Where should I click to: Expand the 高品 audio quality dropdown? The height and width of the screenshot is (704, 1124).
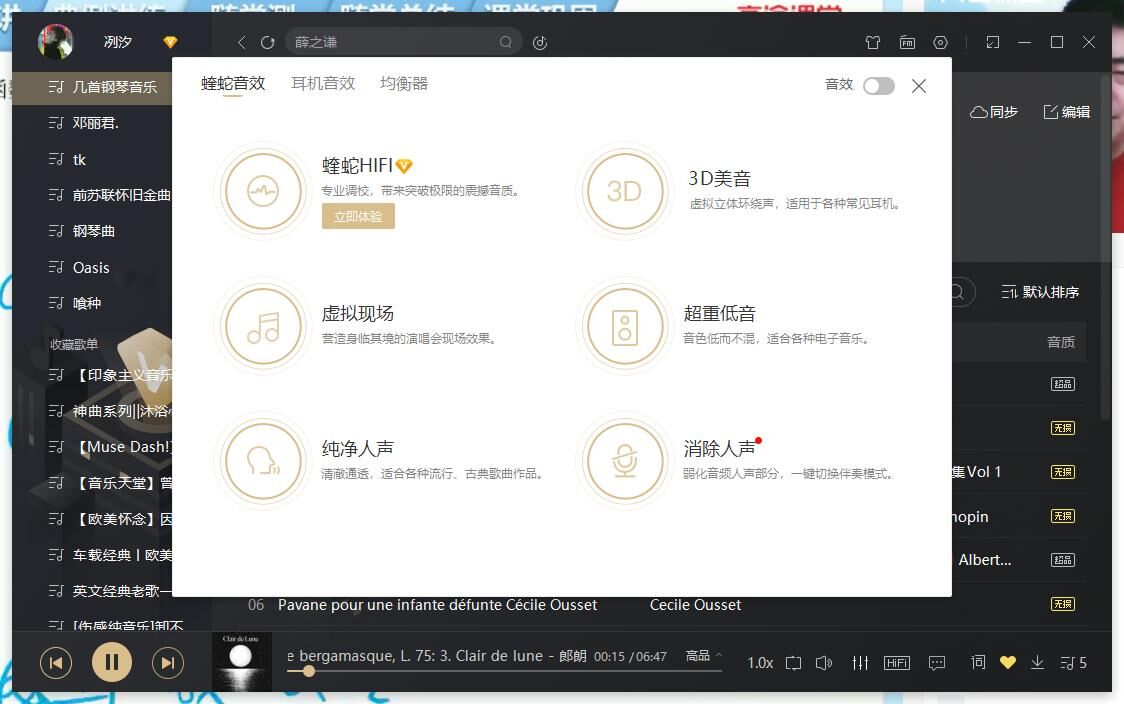[x=703, y=656]
